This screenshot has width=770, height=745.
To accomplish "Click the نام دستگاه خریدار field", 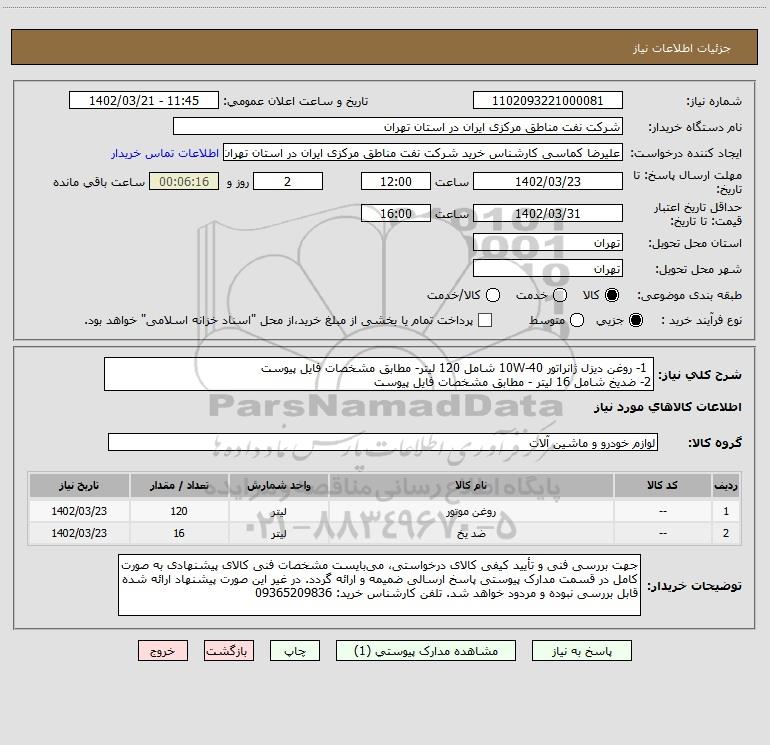I will tap(398, 127).
